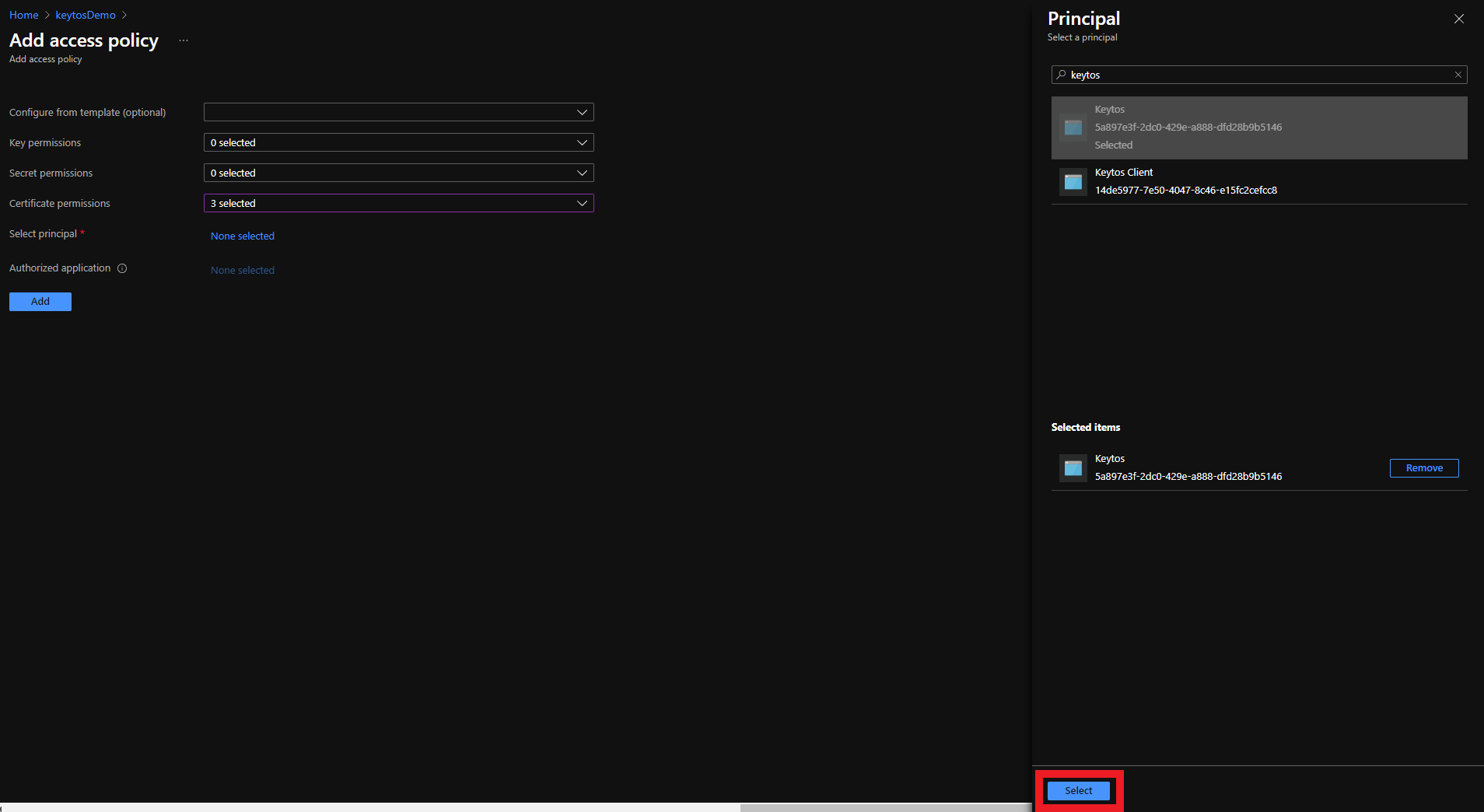Close the Principal panel

click(x=1459, y=19)
